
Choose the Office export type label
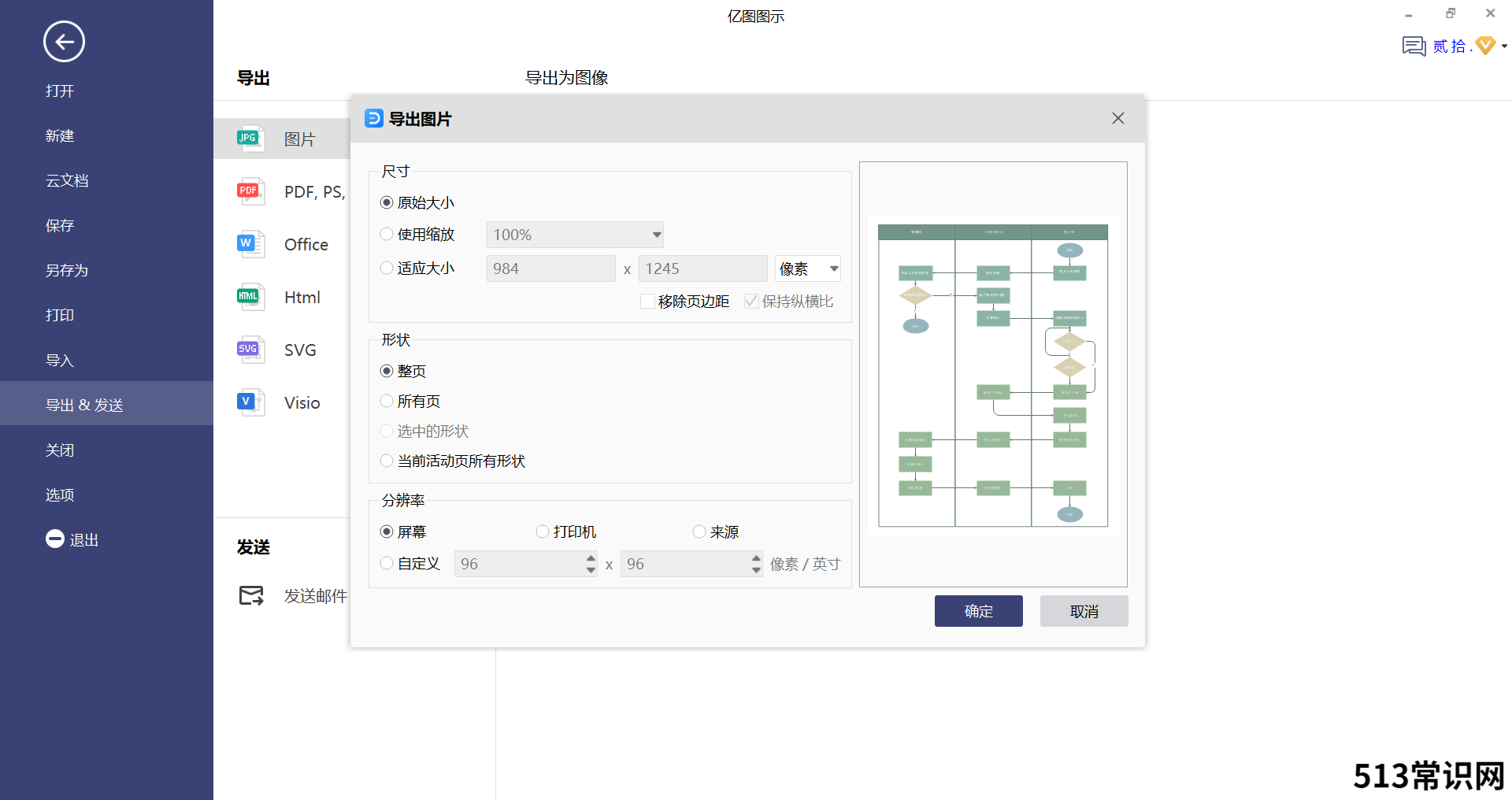click(x=306, y=245)
